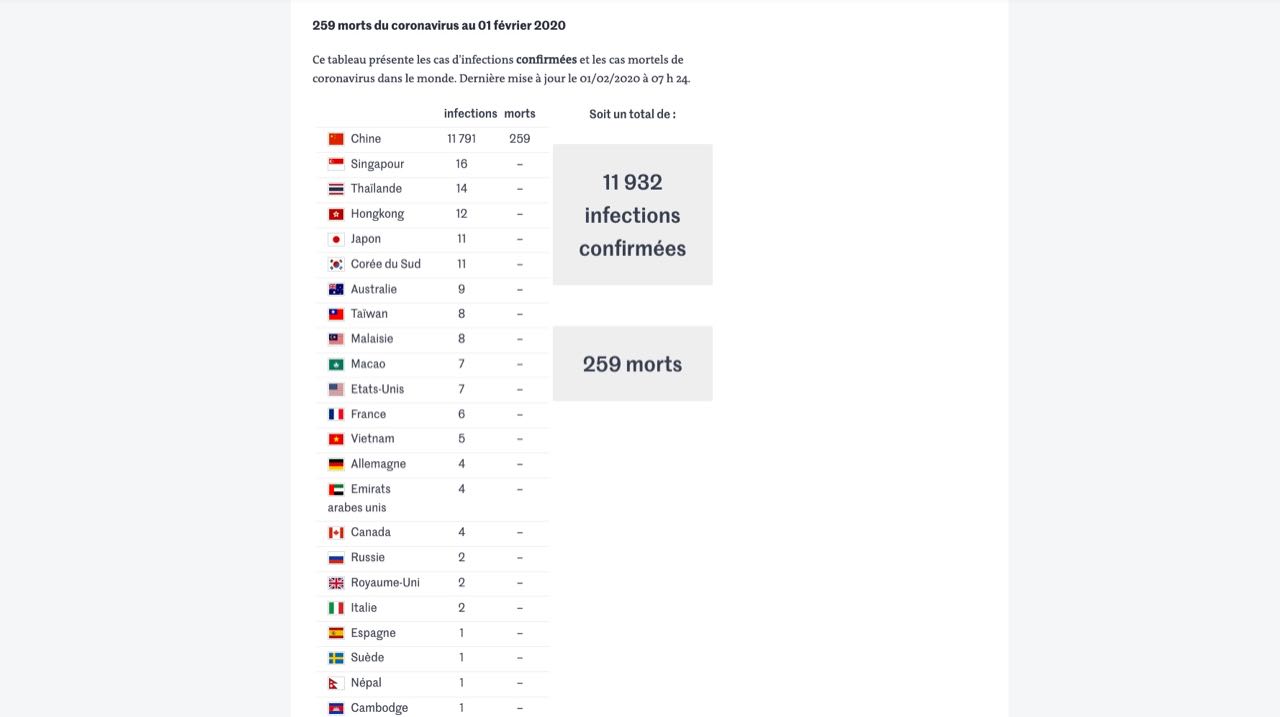
Task: Select the Thaïlande table row label
Action: pyautogui.click(x=376, y=189)
